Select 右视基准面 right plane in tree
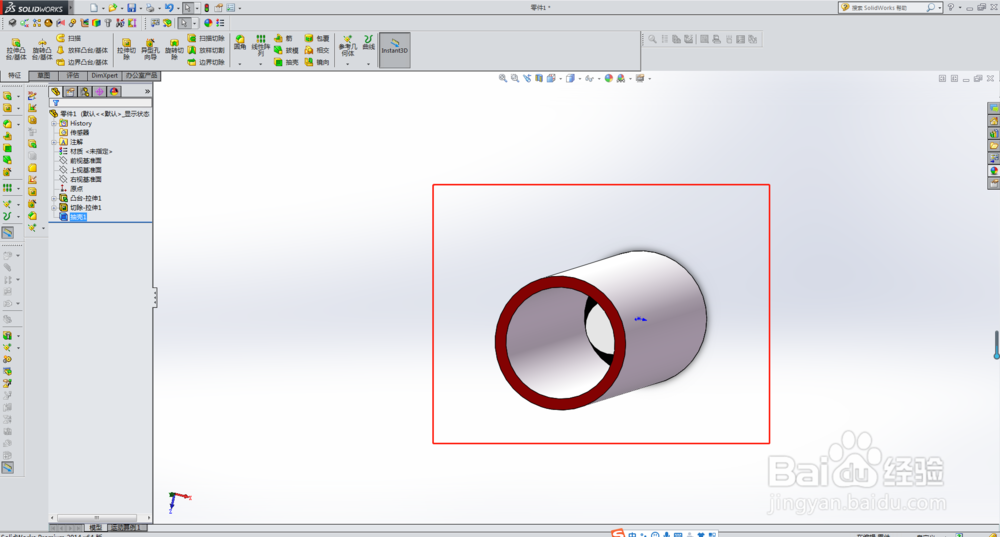The width and height of the screenshot is (1000, 537). click(80, 180)
